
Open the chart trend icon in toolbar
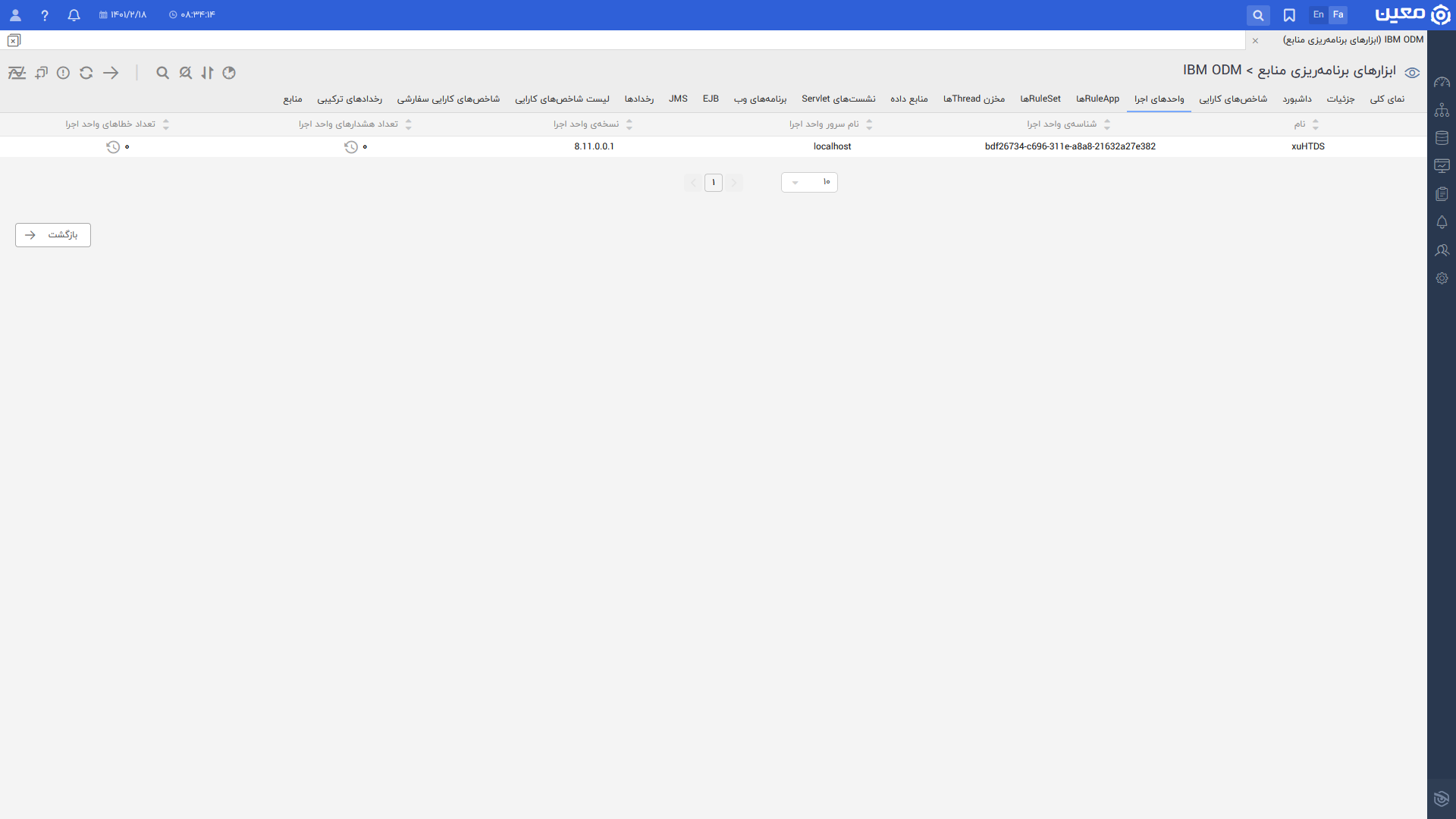(17, 73)
